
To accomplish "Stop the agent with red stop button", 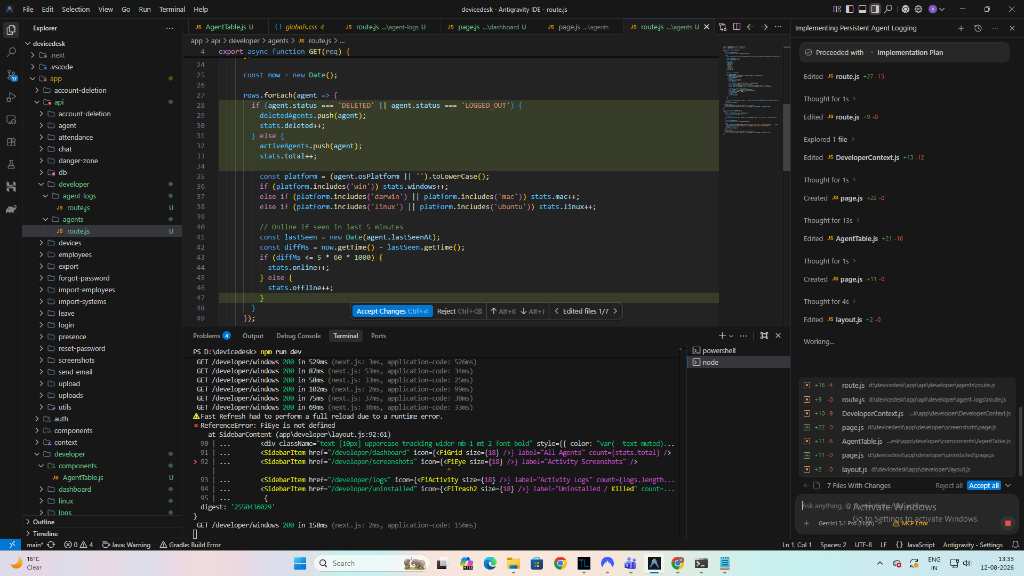I will click(1008, 522).
